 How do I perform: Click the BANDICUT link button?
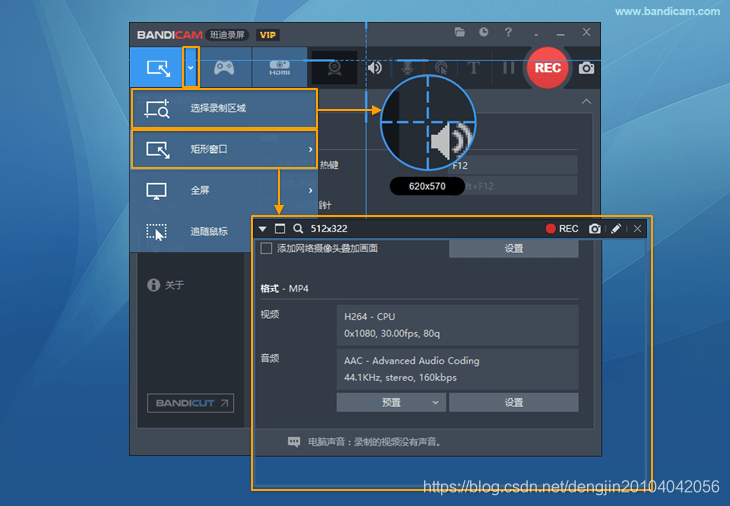click(190, 403)
